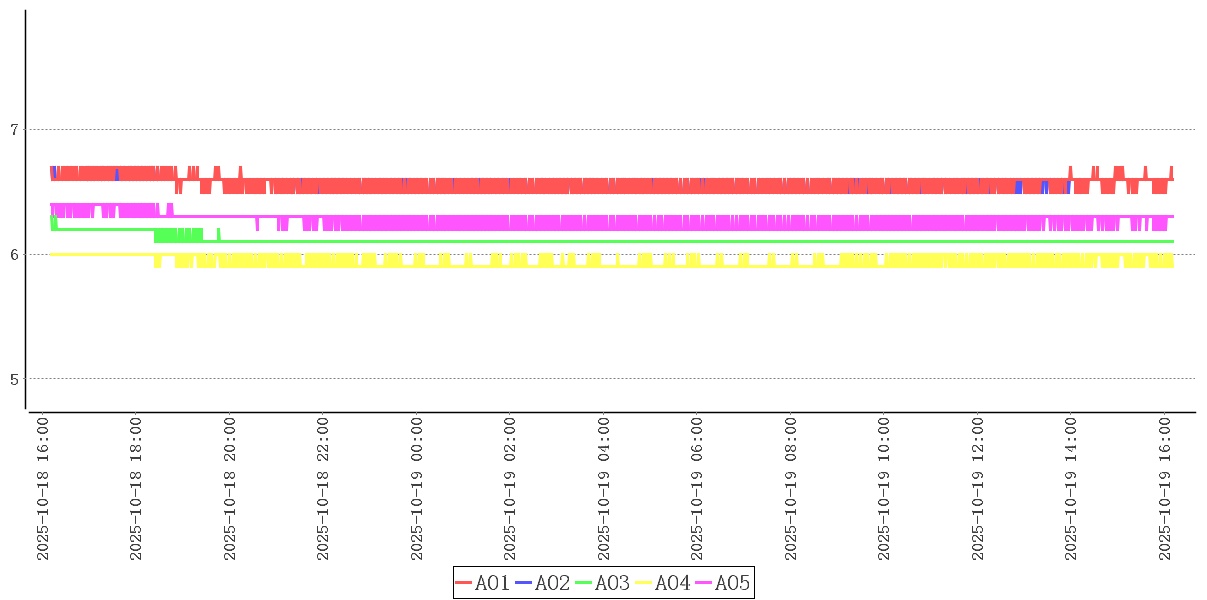
Task: Toggle the A02 series legend label
Action: click(x=552, y=583)
